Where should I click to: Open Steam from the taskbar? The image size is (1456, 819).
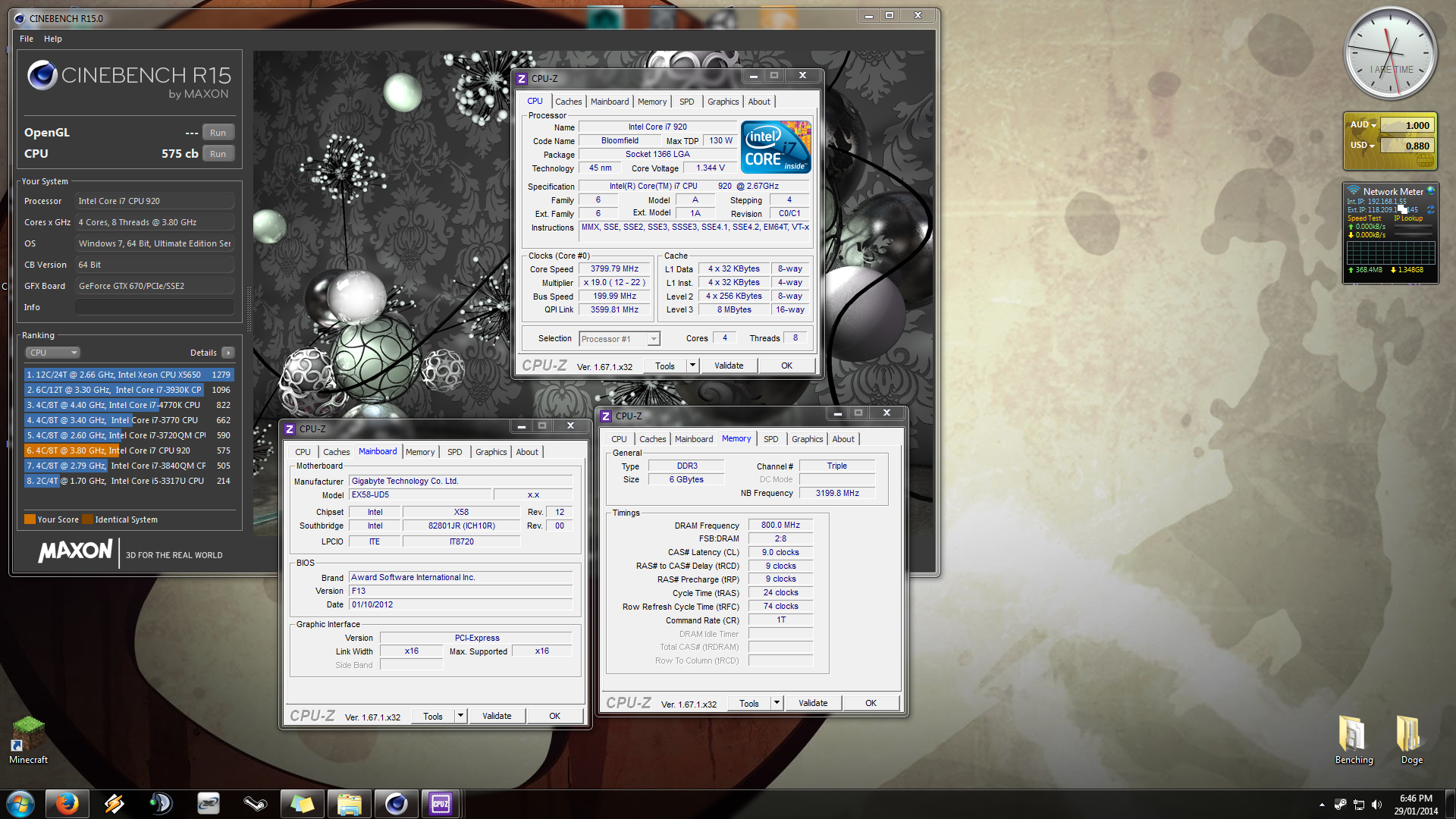click(255, 804)
